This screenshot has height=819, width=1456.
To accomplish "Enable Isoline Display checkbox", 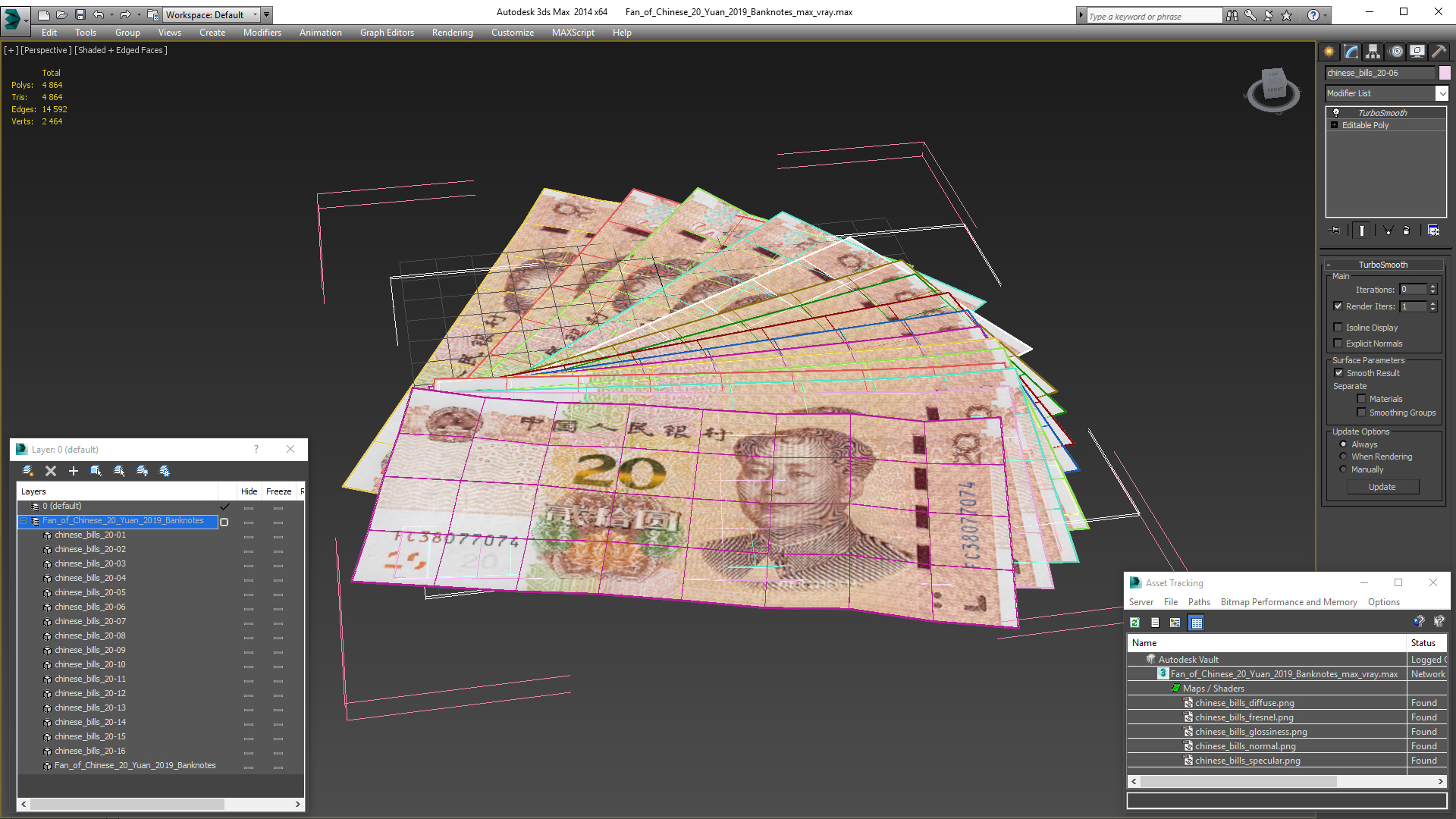I will pyautogui.click(x=1338, y=328).
